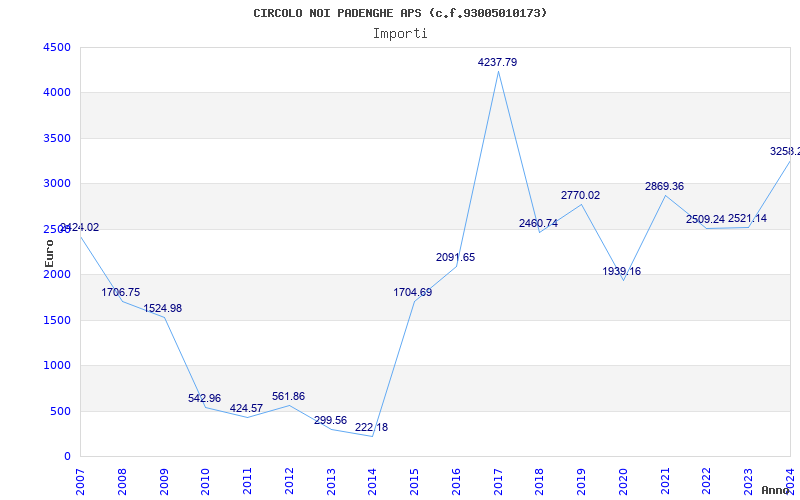Click the 2022 x-axis year
Image resolution: width=800 pixels, height=500 pixels.
(x=707, y=482)
